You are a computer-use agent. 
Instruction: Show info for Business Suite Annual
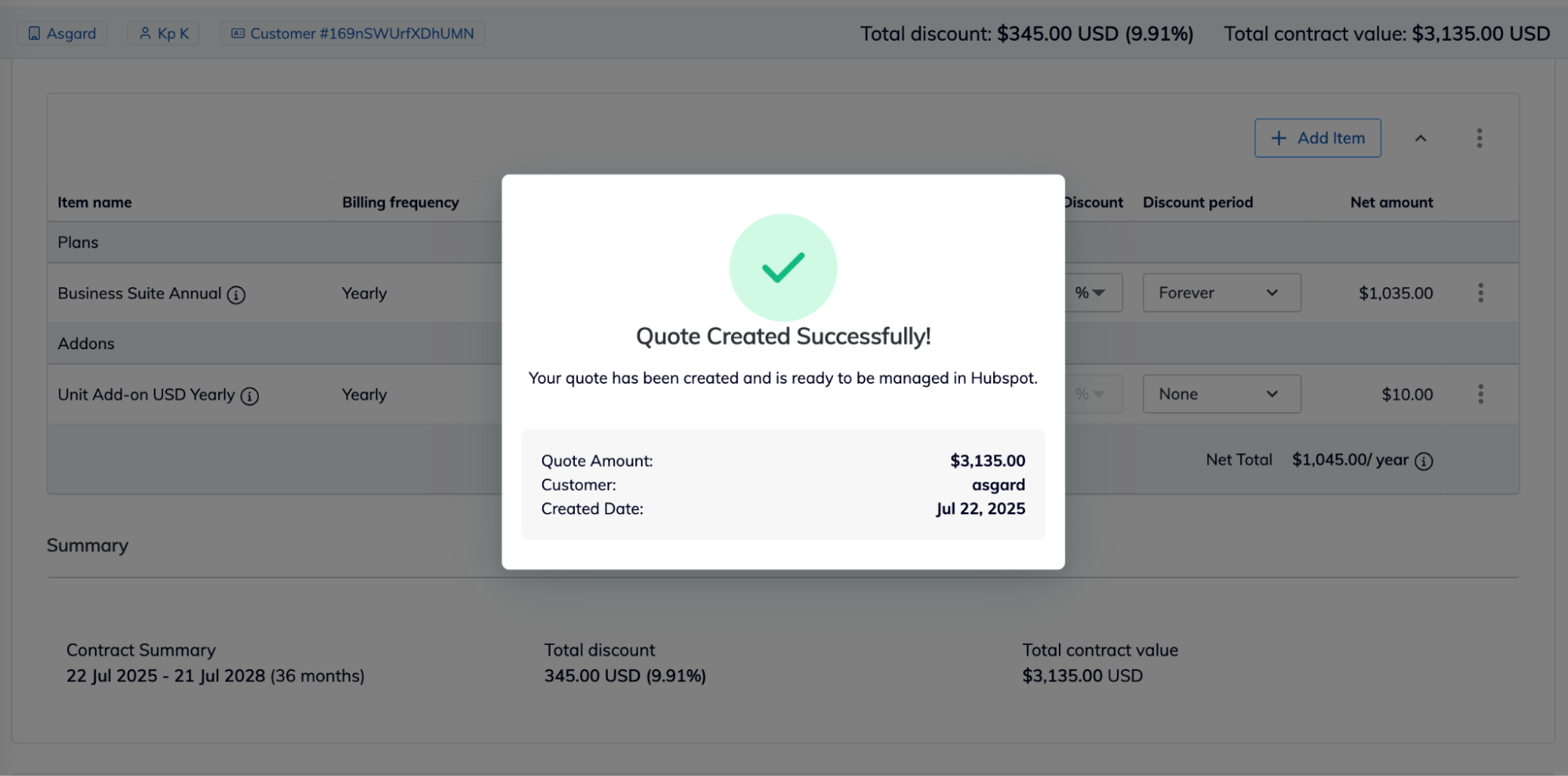[236, 295]
